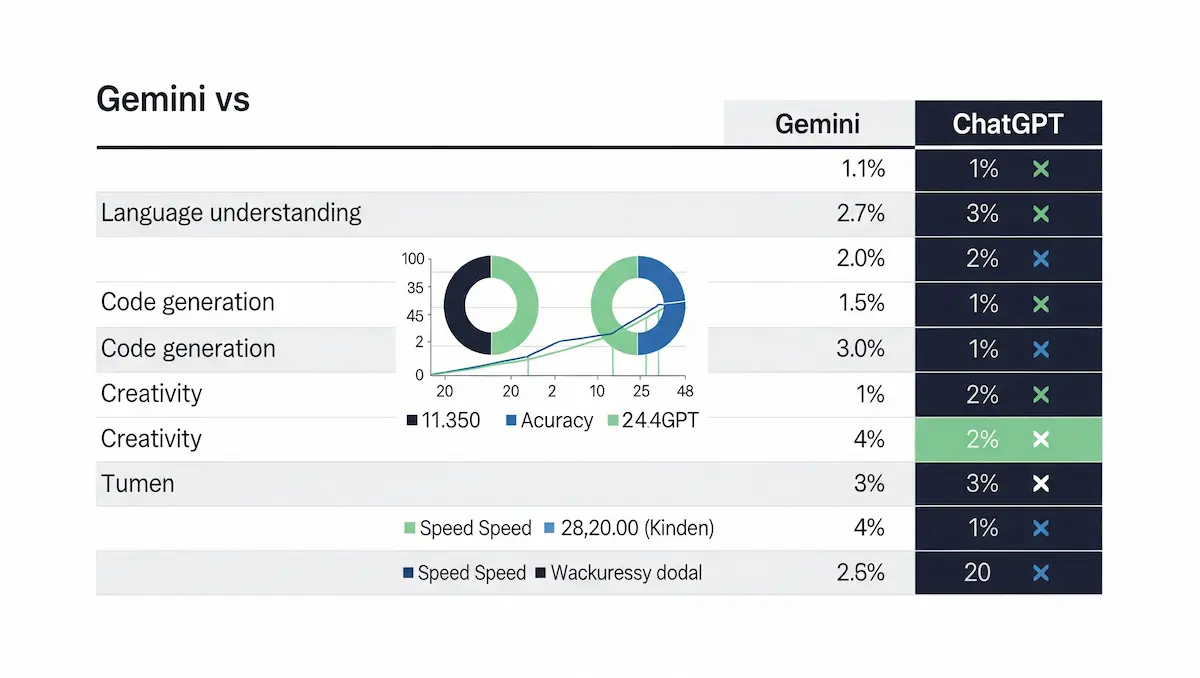Image resolution: width=1200 pixels, height=678 pixels.
Task: Select the green and blue donut chart
Action: [x=638, y=305]
